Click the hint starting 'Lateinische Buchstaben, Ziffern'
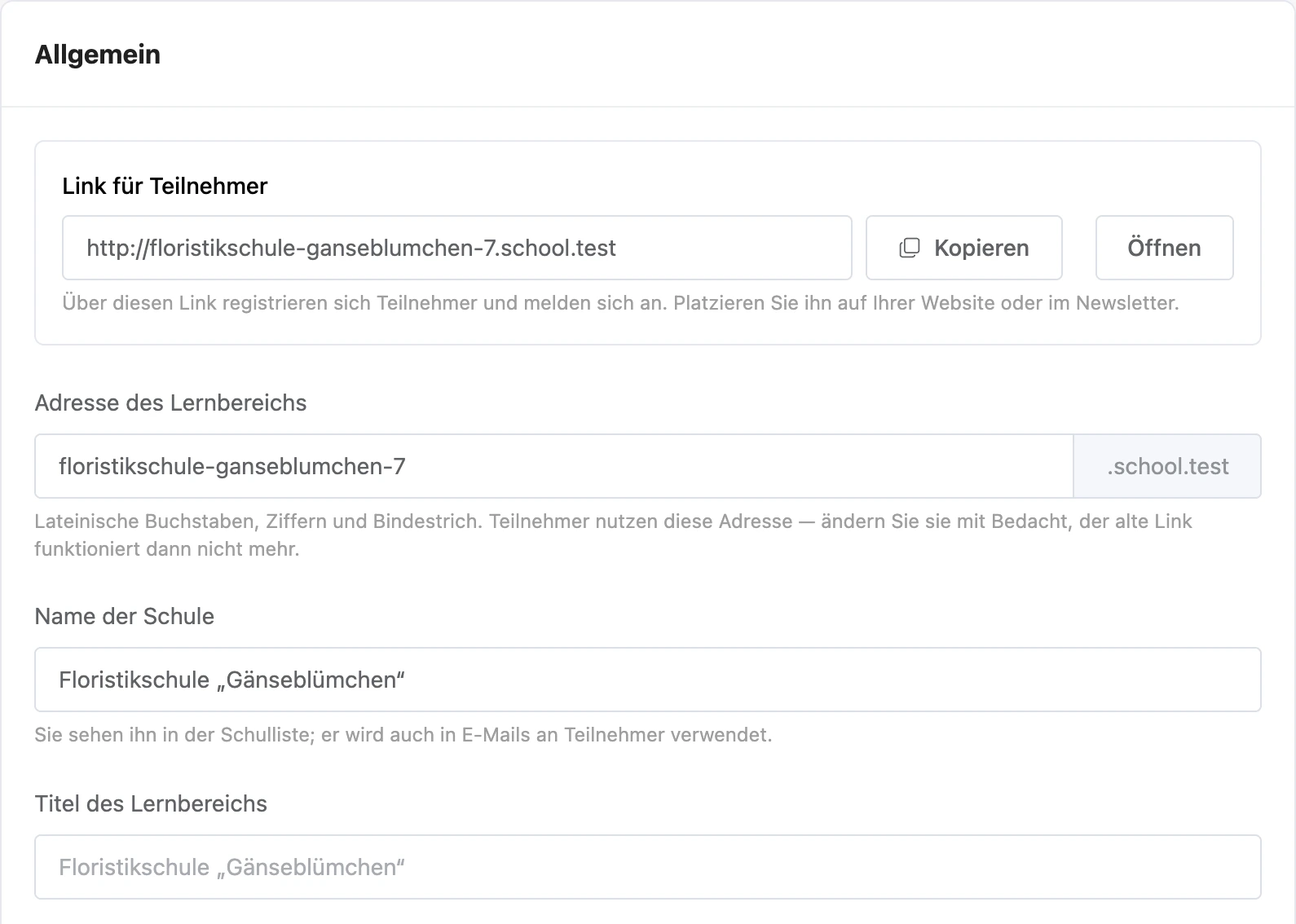The width and height of the screenshot is (1296, 924). (613, 535)
